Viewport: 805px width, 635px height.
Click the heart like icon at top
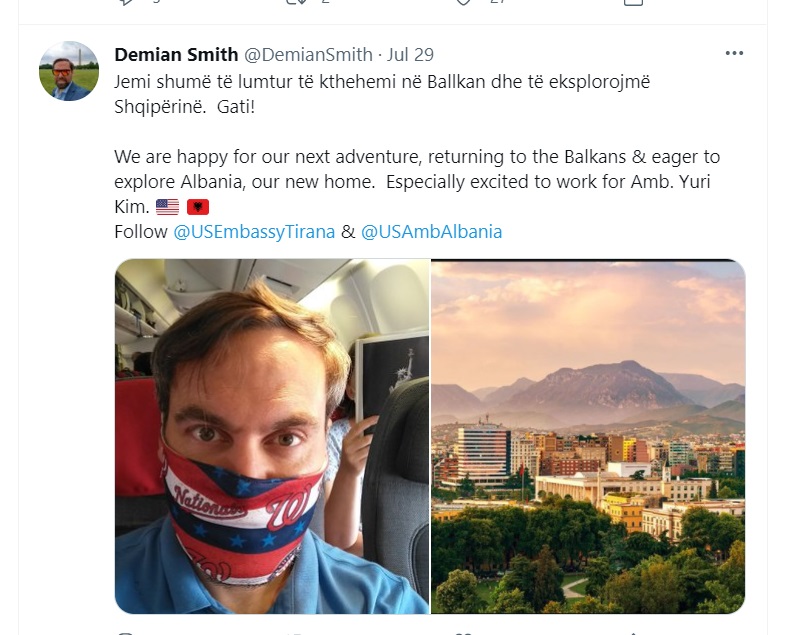[x=464, y=2]
